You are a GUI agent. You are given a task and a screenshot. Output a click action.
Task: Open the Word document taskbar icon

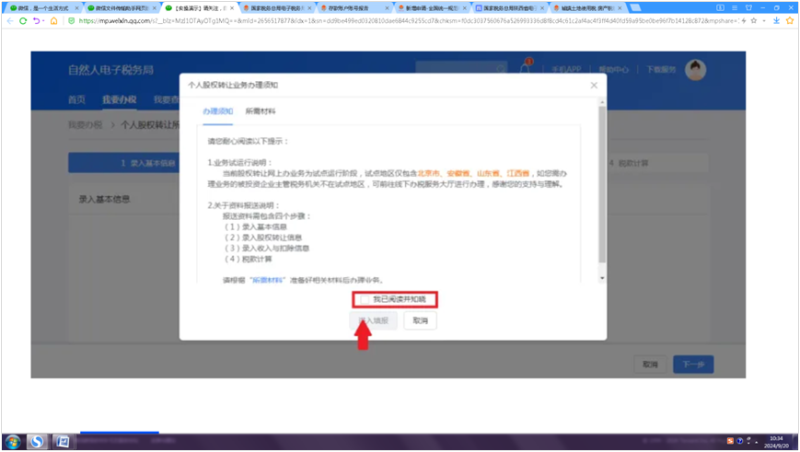[x=61, y=440]
